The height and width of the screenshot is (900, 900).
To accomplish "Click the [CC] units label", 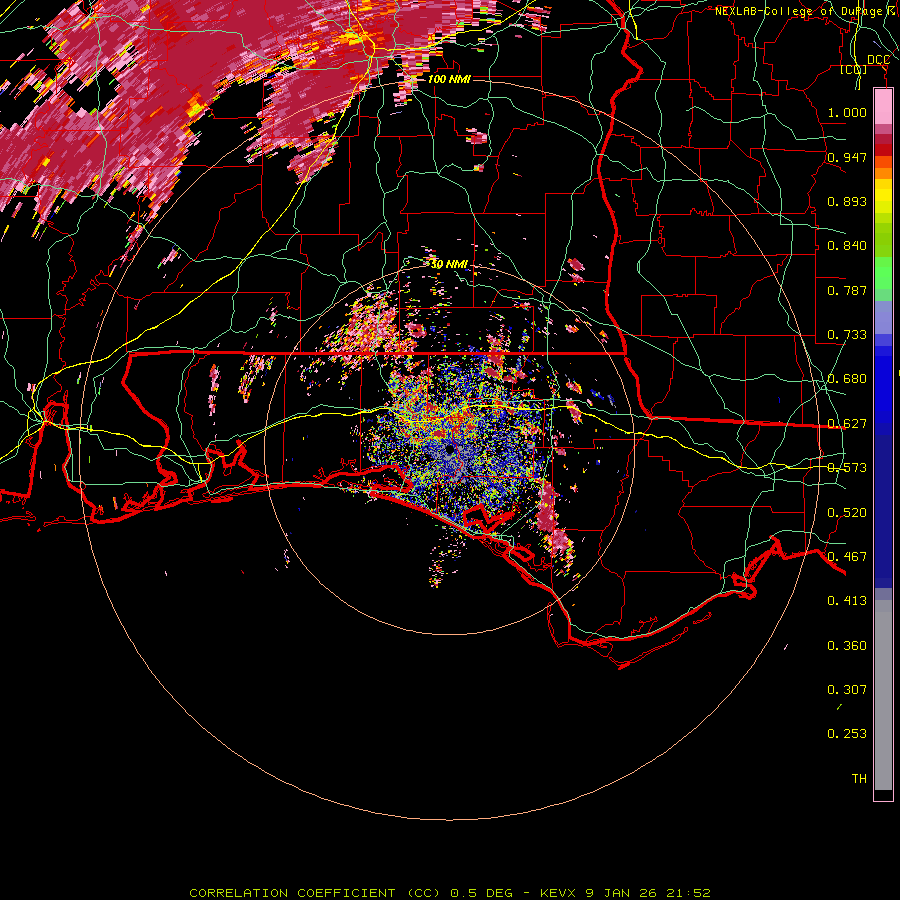I will pos(854,69).
